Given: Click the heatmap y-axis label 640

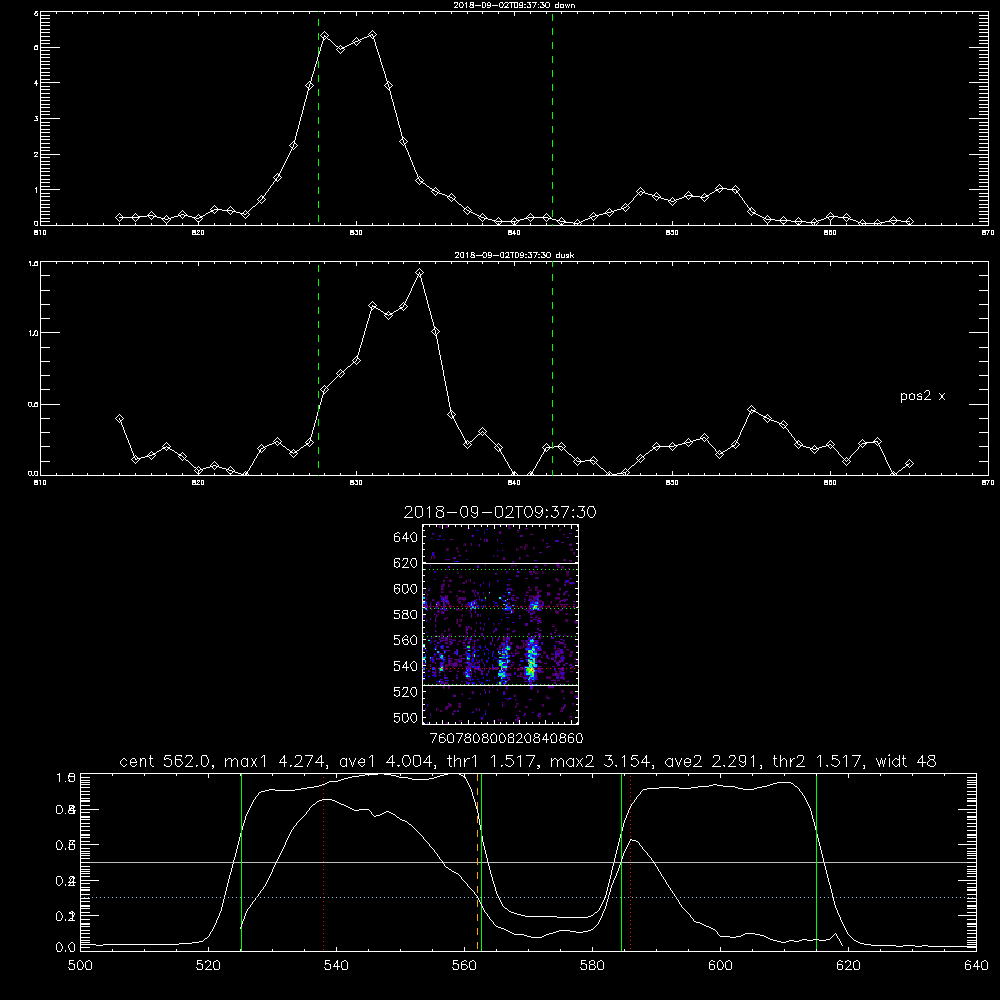Looking at the screenshot, I should (x=405, y=538).
